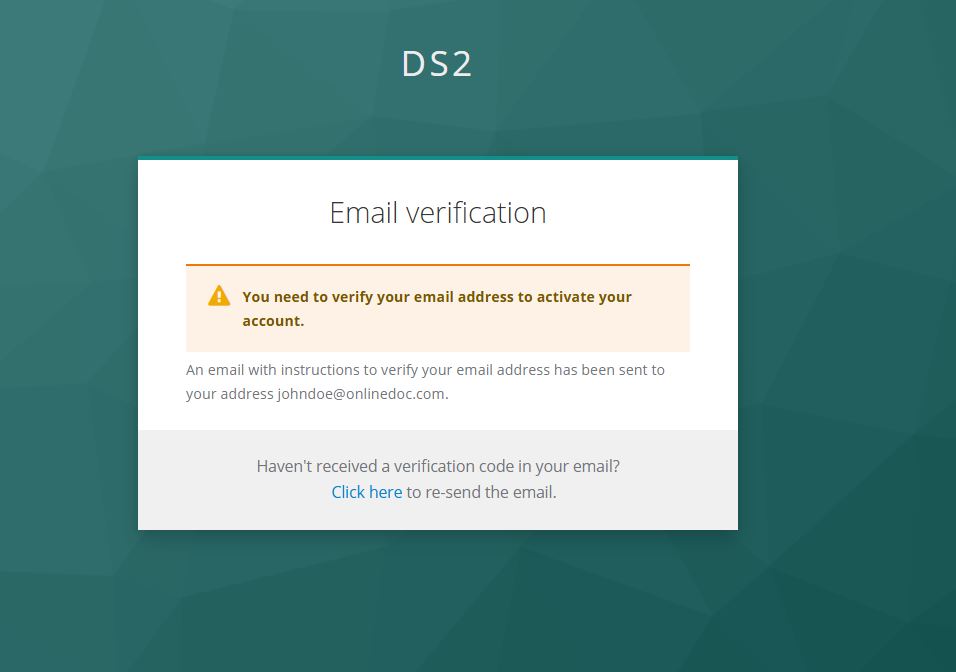Click the blank gray footer area left of "Haven't"
Viewport: 956px width, 672px height.
[190, 480]
